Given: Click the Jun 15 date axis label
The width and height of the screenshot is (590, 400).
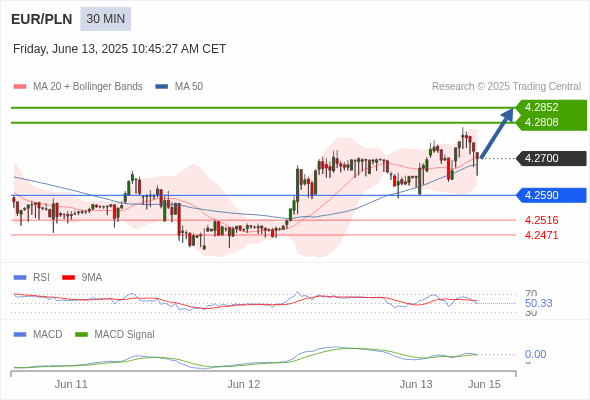Looking at the screenshot, I should click(484, 385).
